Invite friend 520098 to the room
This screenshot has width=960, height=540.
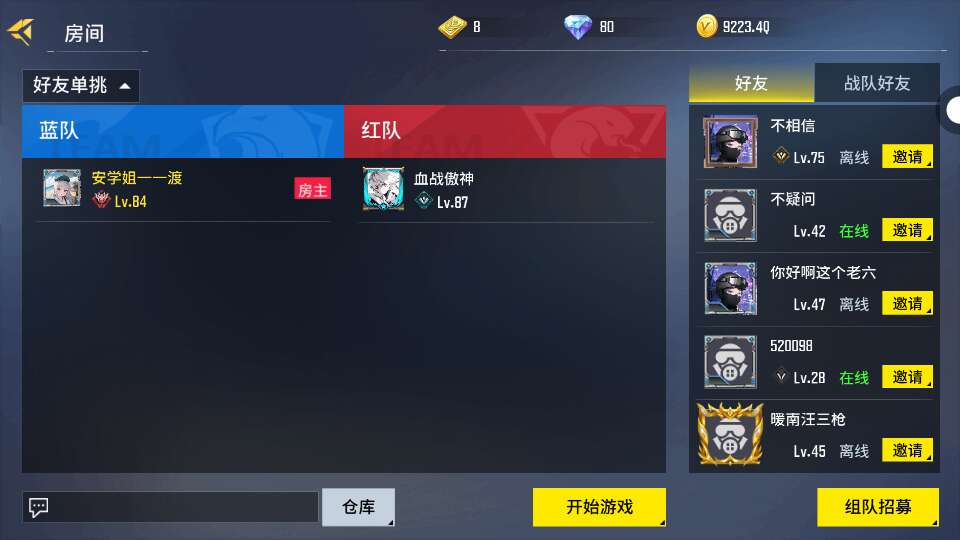[x=907, y=377]
